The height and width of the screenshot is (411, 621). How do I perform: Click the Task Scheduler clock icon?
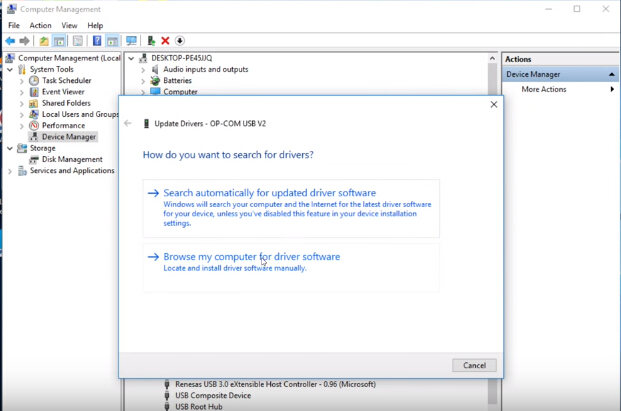pos(34,80)
